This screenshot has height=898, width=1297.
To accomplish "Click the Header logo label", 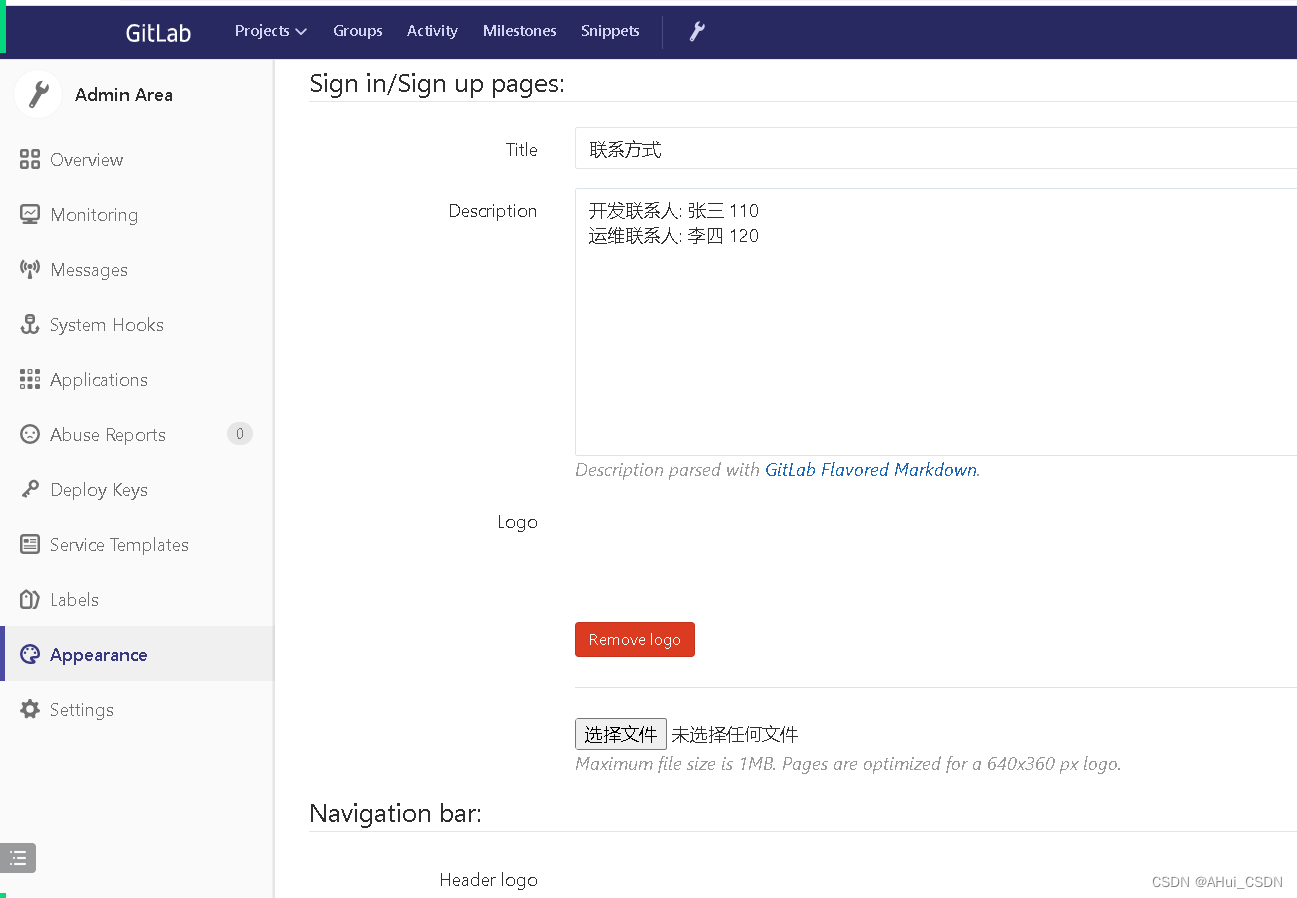I will click(488, 880).
